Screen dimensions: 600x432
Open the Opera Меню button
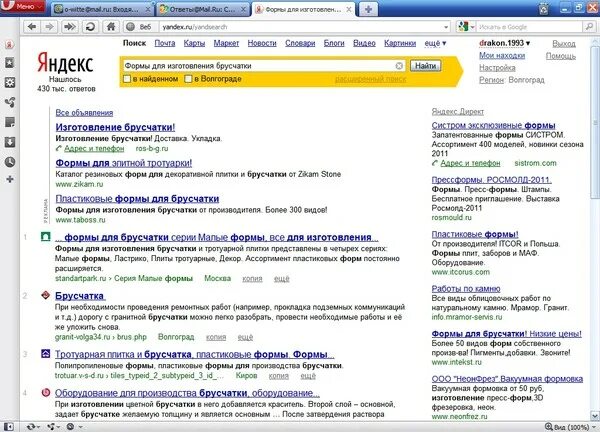(22, 7)
